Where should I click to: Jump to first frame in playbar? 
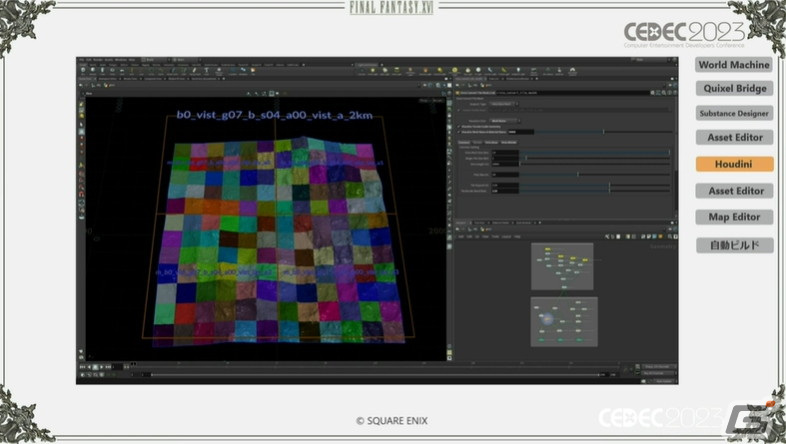coord(83,367)
